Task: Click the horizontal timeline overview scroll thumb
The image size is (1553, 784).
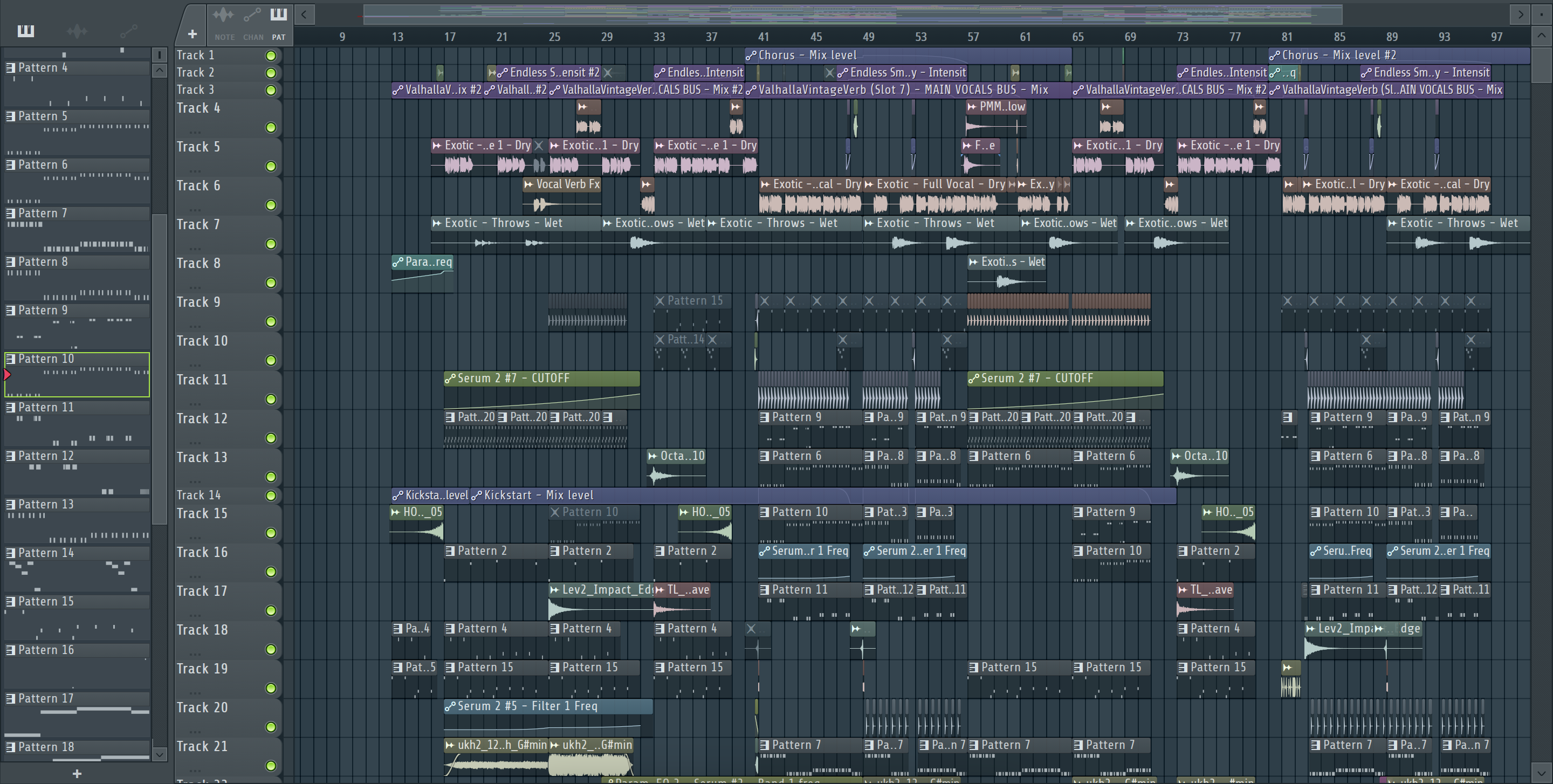Action: click(x=853, y=15)
